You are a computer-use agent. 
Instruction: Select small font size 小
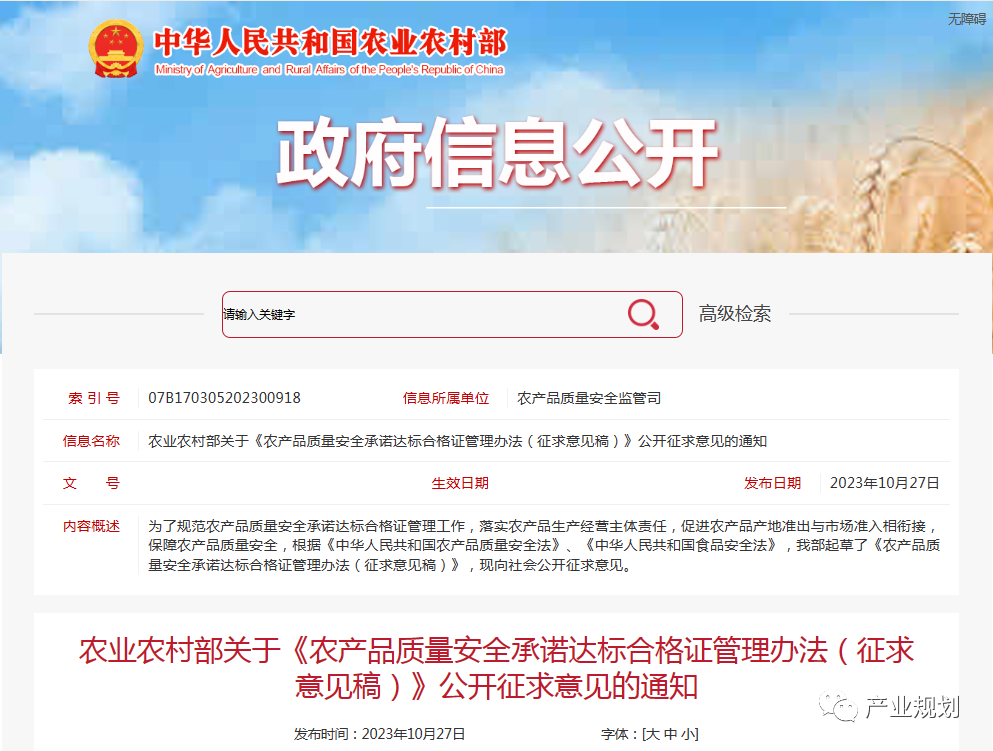click(x=688, y=734)
